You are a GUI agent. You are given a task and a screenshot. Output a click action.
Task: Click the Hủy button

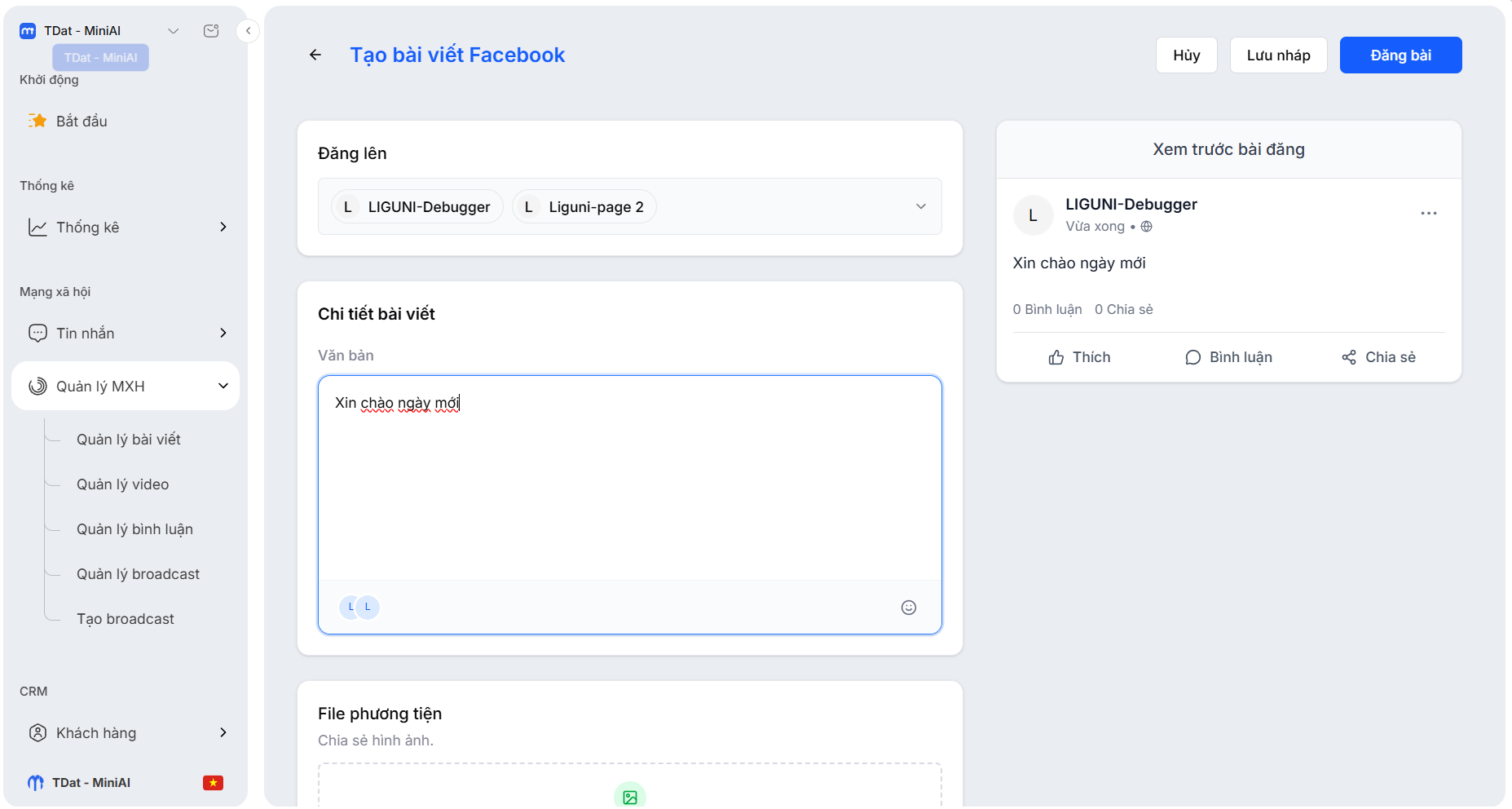1187,55
